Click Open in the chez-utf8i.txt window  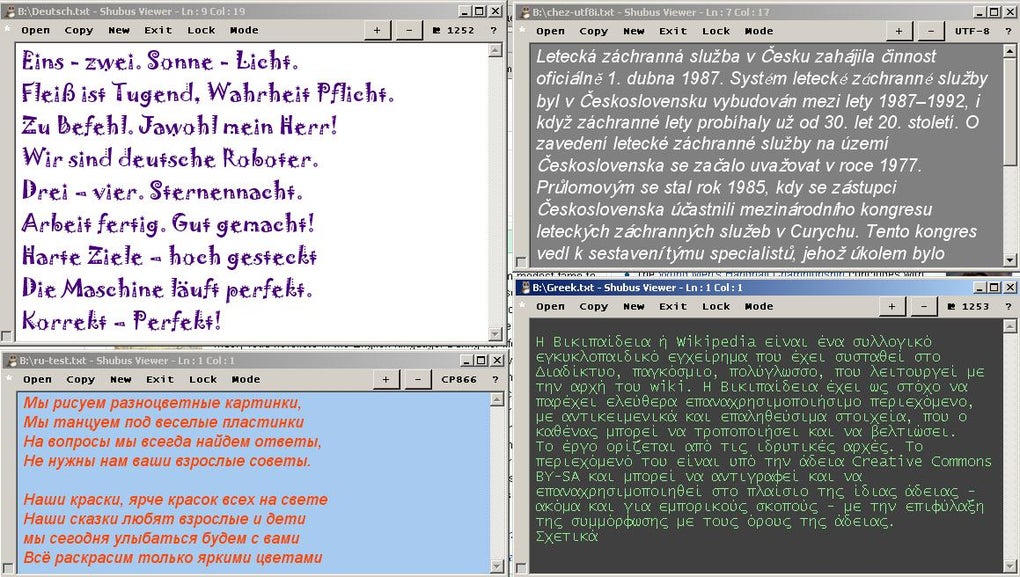click(550, 31)
